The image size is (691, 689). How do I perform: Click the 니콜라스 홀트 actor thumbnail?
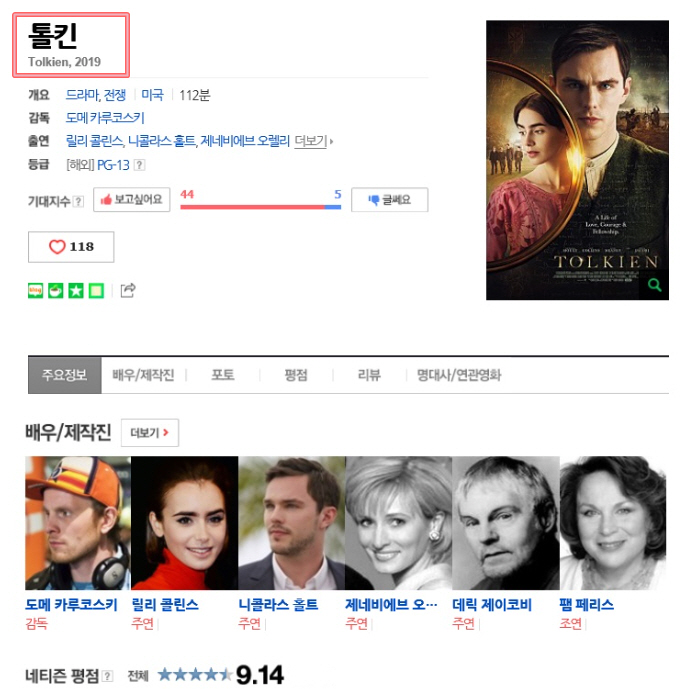(x=292, y=523)
